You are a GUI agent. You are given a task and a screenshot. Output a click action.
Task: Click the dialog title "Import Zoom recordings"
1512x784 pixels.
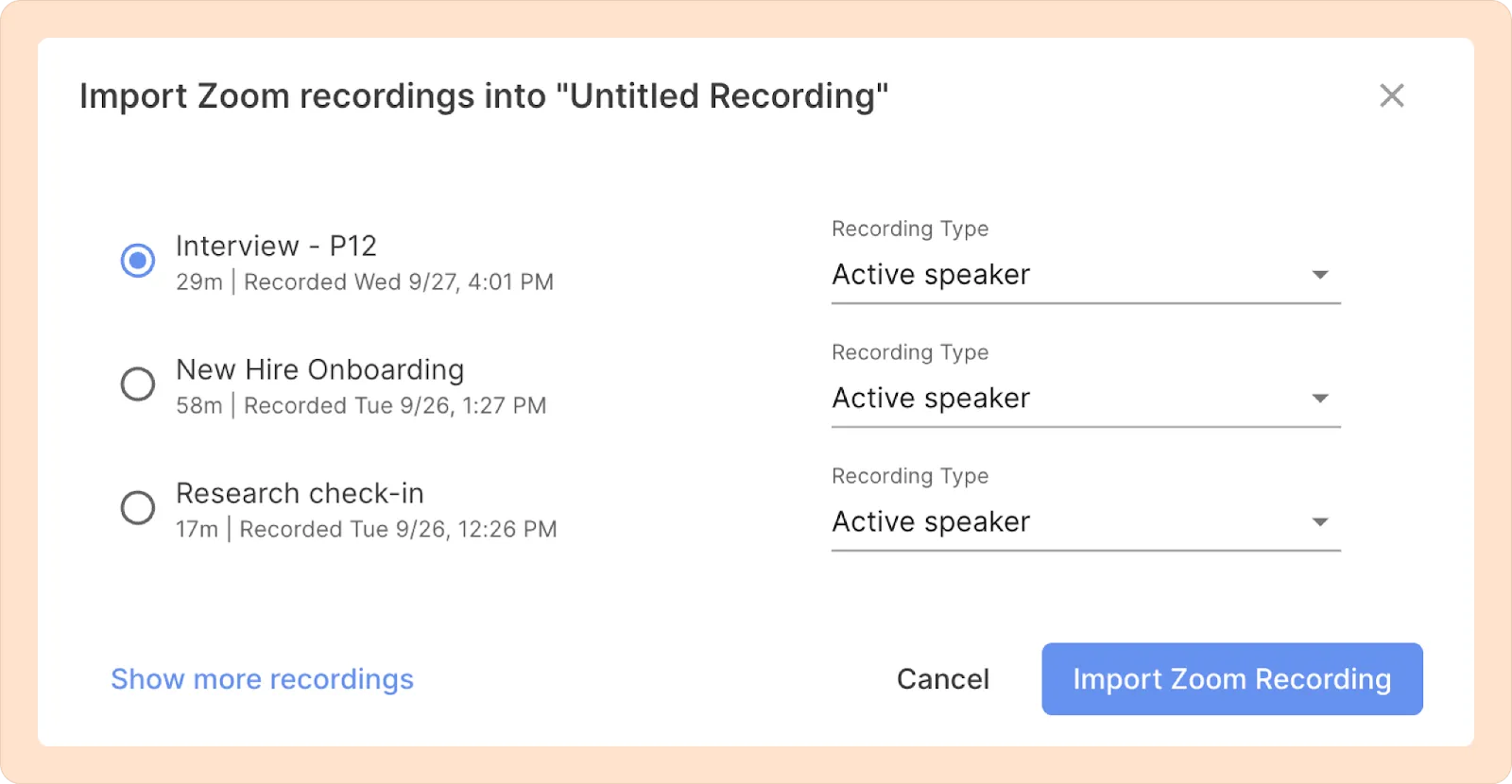click(x=483, y=96)
